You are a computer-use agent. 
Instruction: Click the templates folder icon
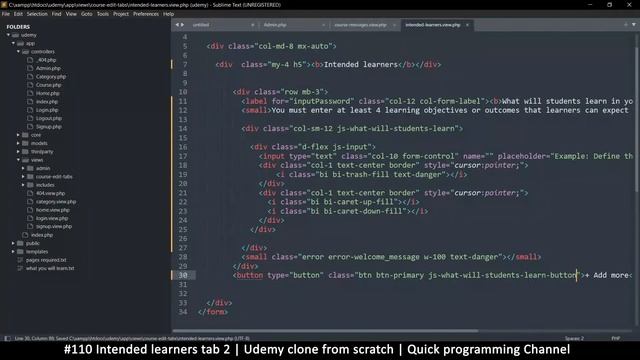coord(20,252)
